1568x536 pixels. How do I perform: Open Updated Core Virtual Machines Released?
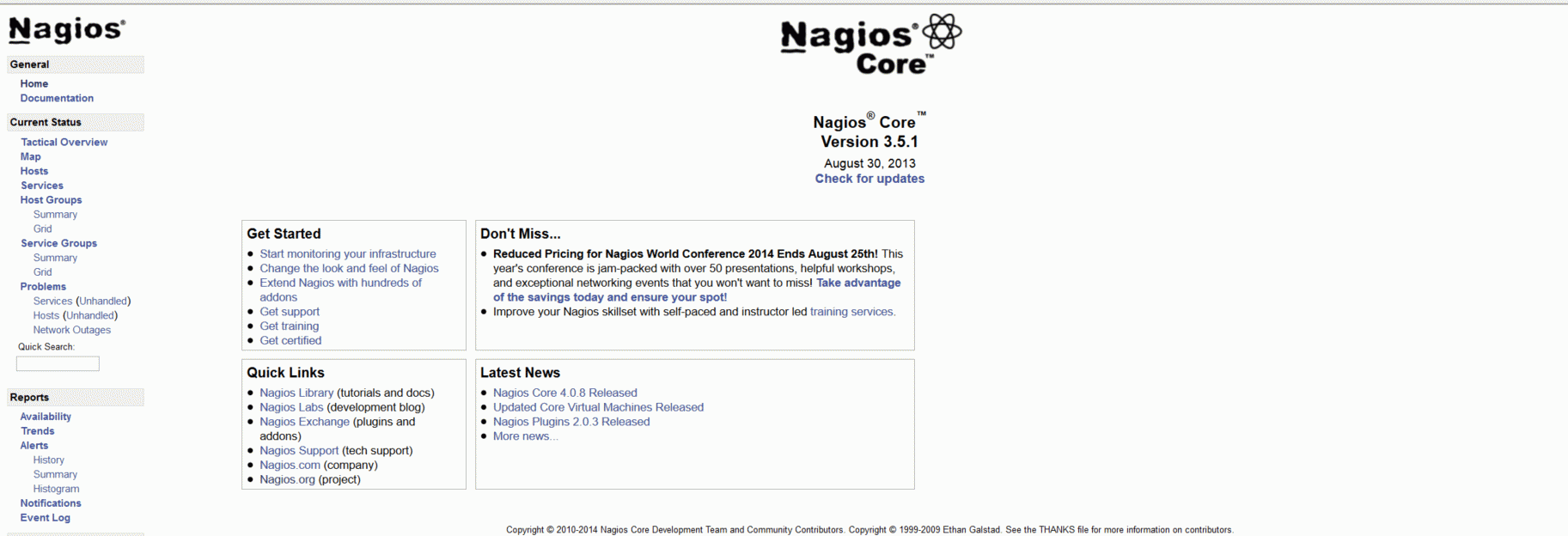coord(598,408)
